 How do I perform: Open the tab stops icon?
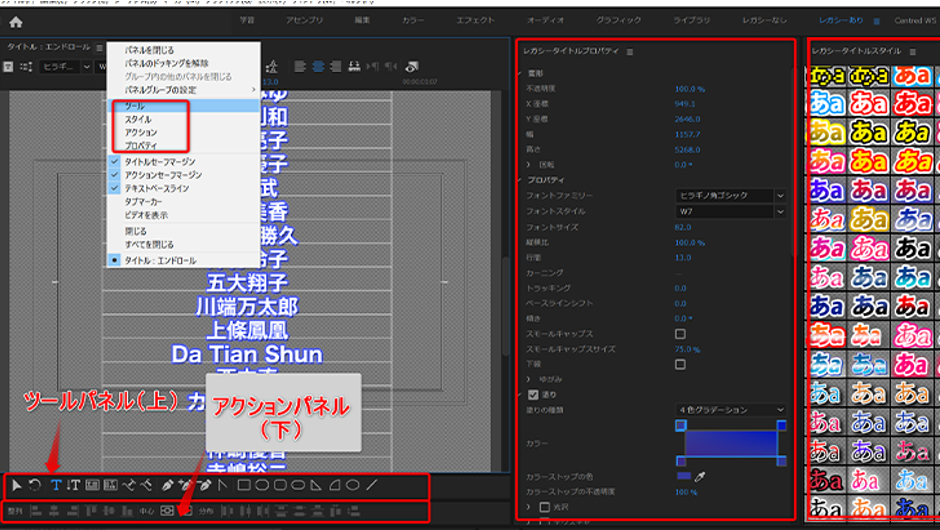(x=354, y=67)
